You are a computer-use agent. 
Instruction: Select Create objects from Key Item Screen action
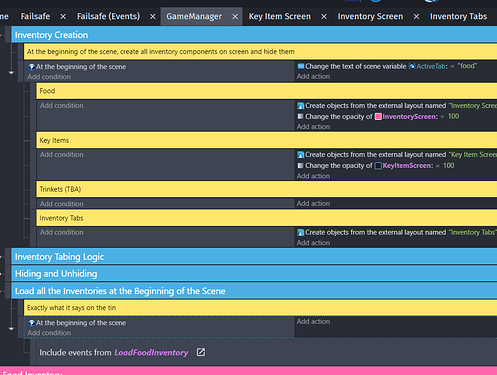[397, 155]
